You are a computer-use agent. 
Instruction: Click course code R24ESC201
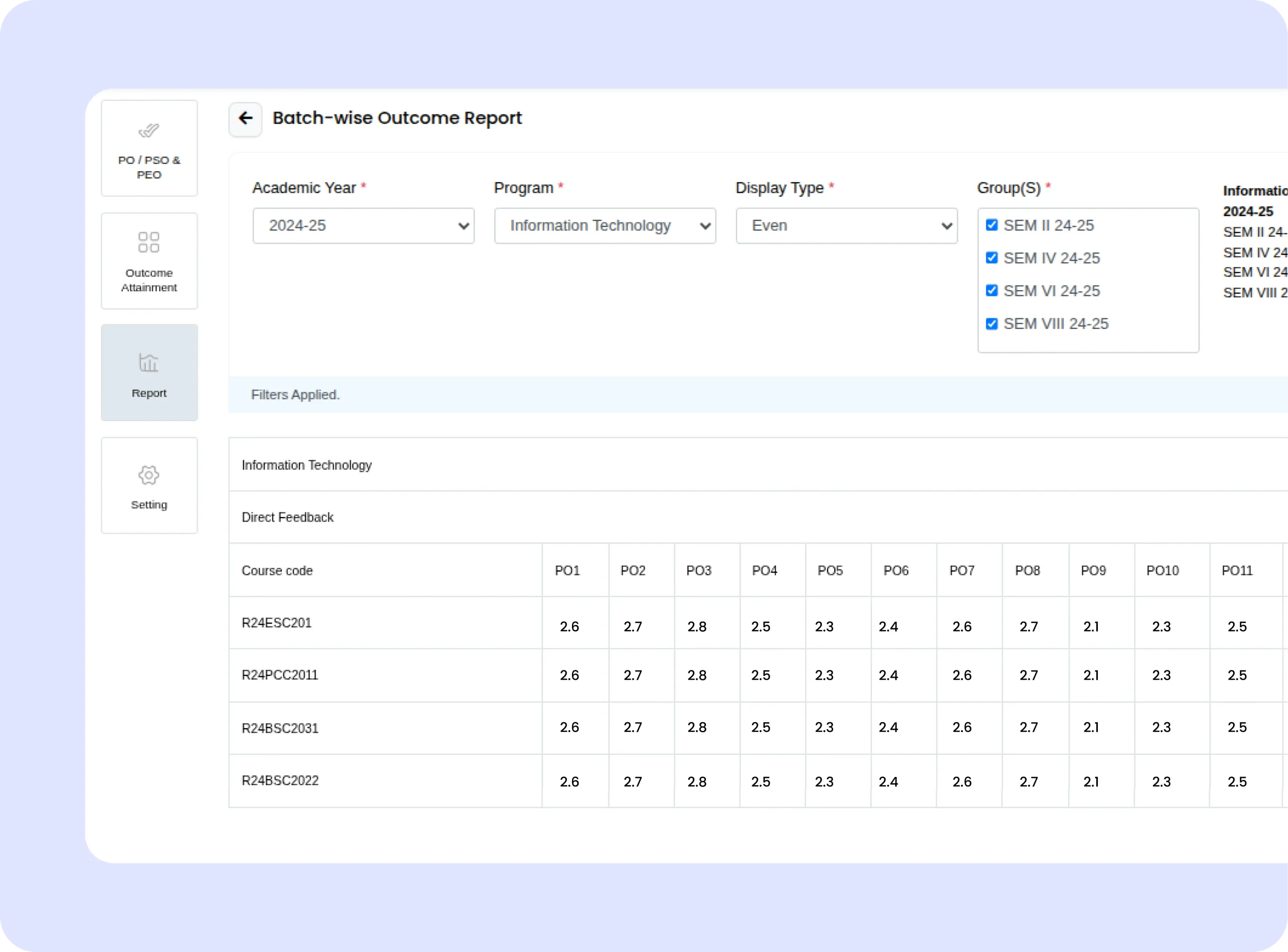tap(277, 623)
